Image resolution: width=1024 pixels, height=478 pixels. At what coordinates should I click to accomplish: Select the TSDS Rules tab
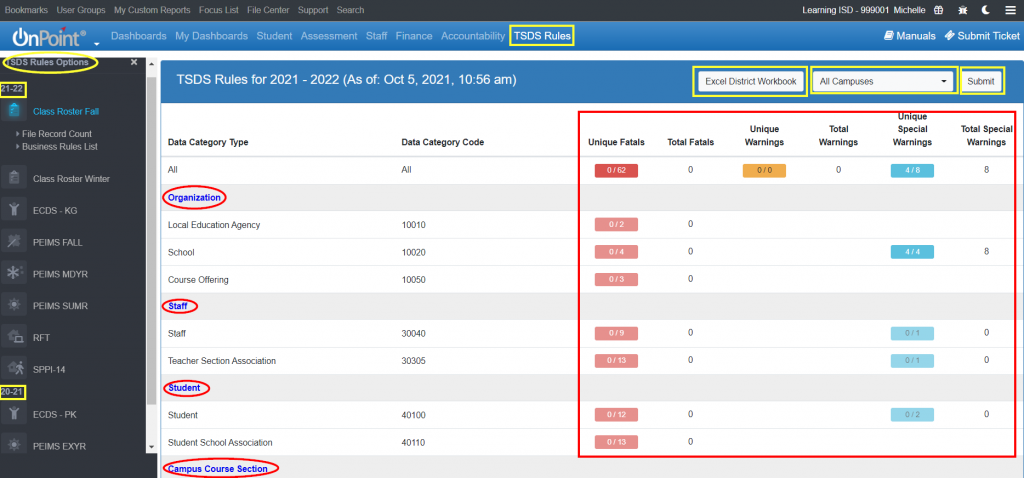[x=542, y=36]
